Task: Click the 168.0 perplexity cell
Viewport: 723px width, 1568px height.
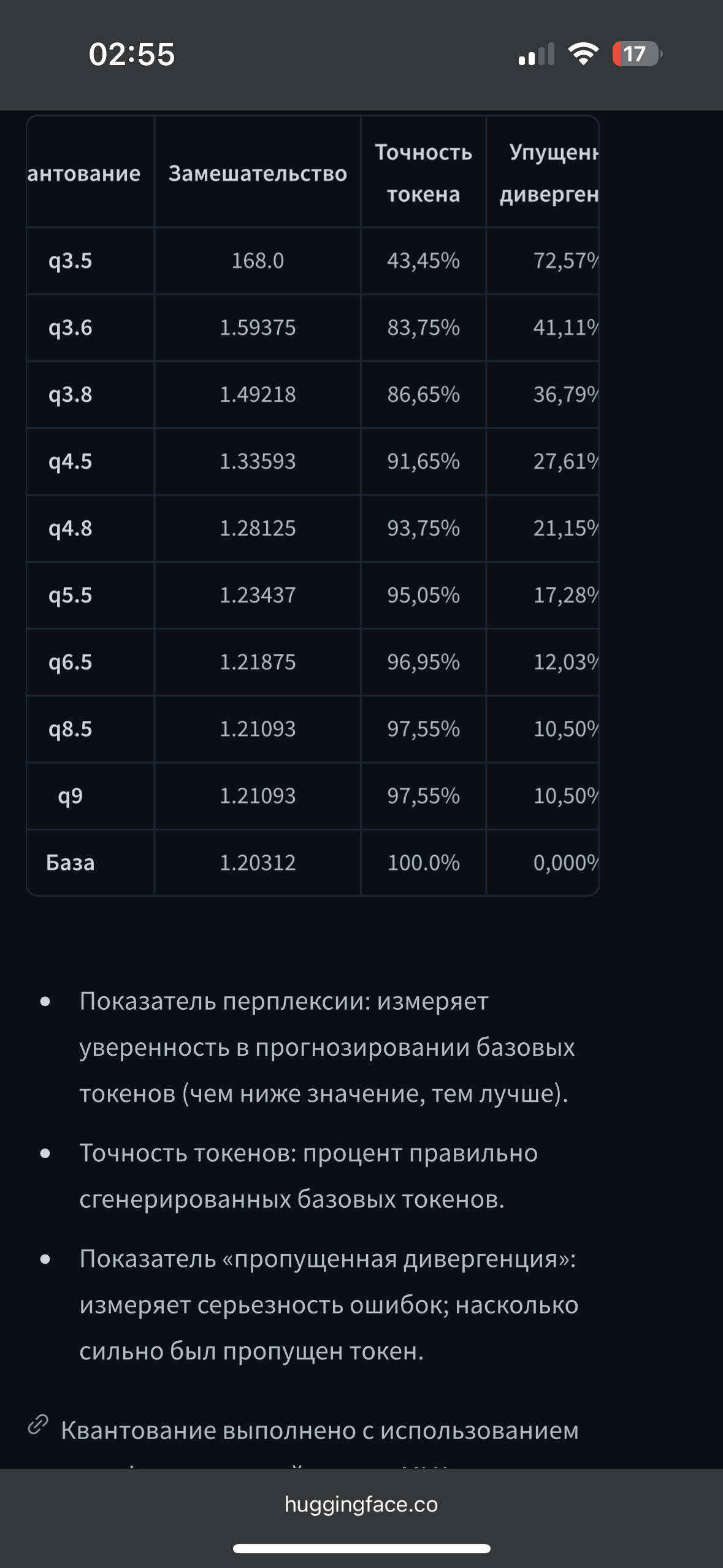Action: (x=258, y=261)
